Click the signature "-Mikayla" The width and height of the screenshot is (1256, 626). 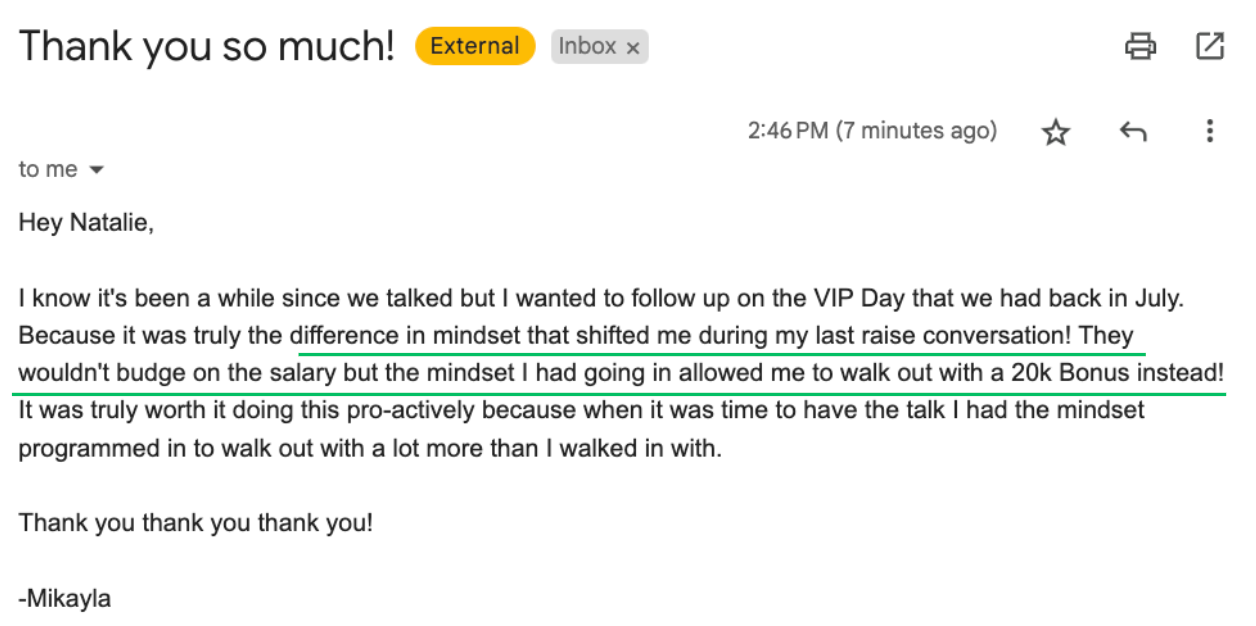pos(64,599)
